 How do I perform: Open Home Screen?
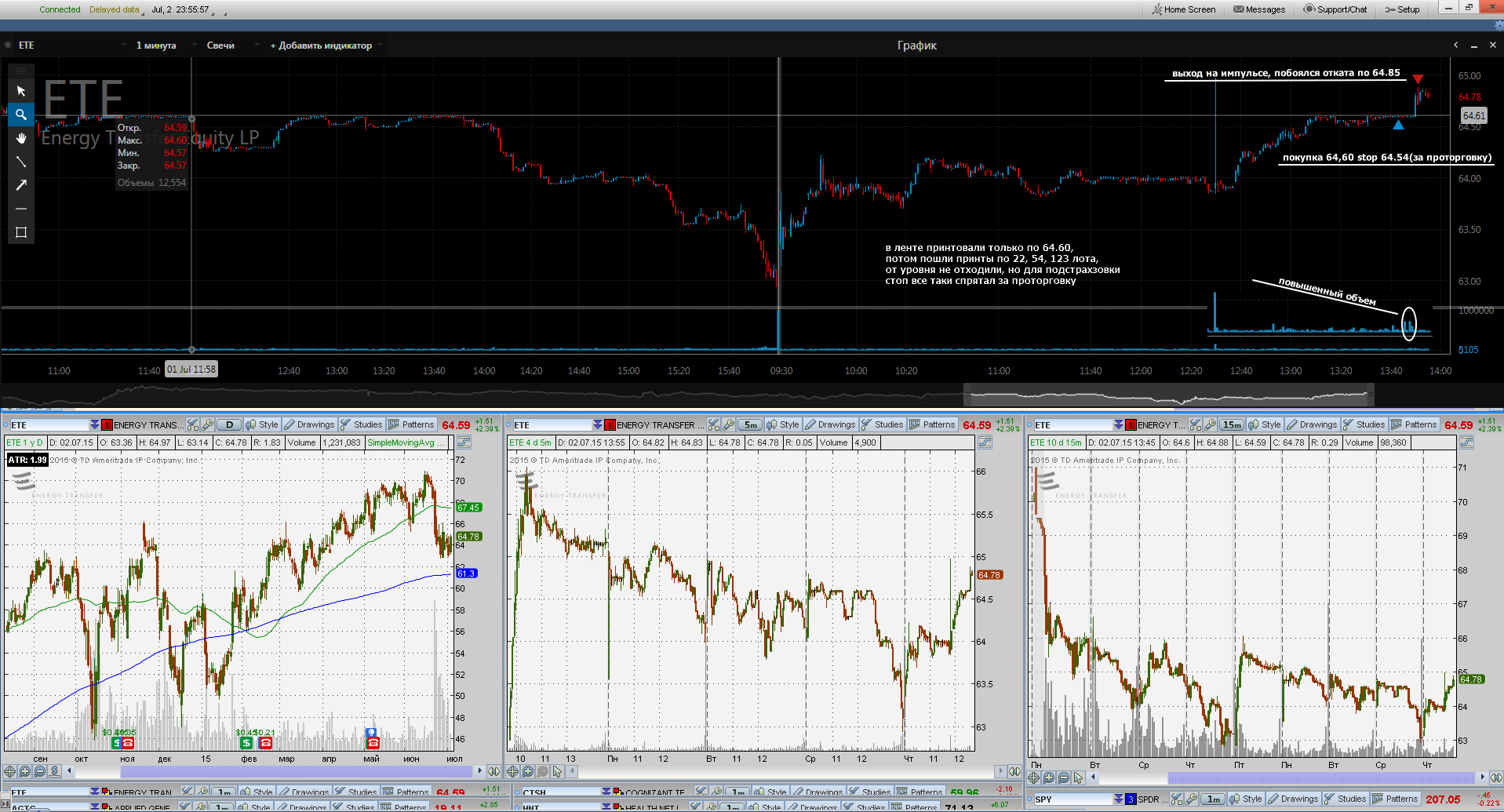pyautogui.click(x=1183, y=9)
